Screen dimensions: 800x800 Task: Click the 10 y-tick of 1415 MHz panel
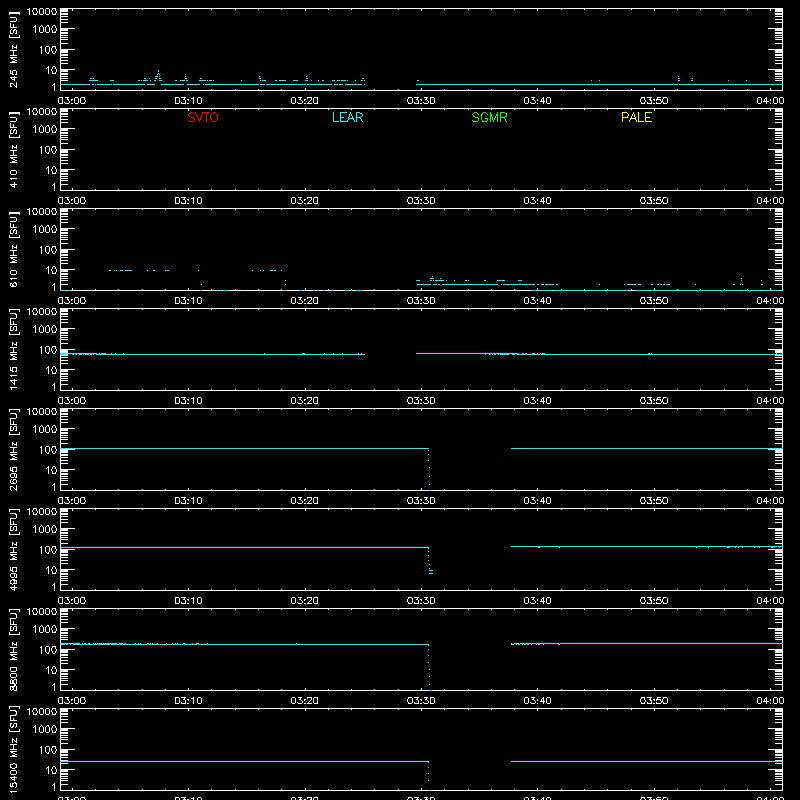click(x=51, y=370)
